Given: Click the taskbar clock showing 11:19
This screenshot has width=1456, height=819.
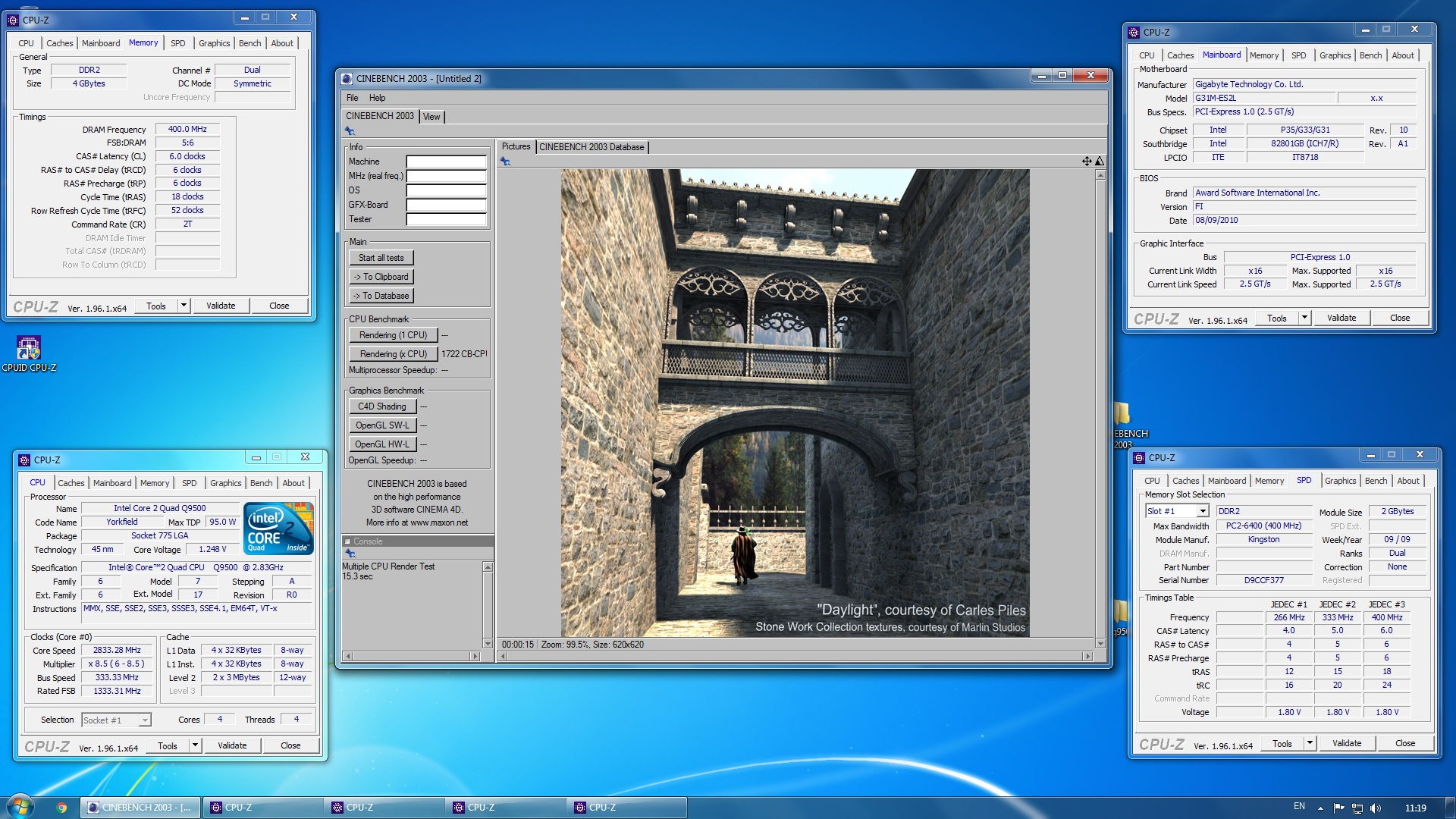Looking at the screenshot, I should tap(1415, 808).
